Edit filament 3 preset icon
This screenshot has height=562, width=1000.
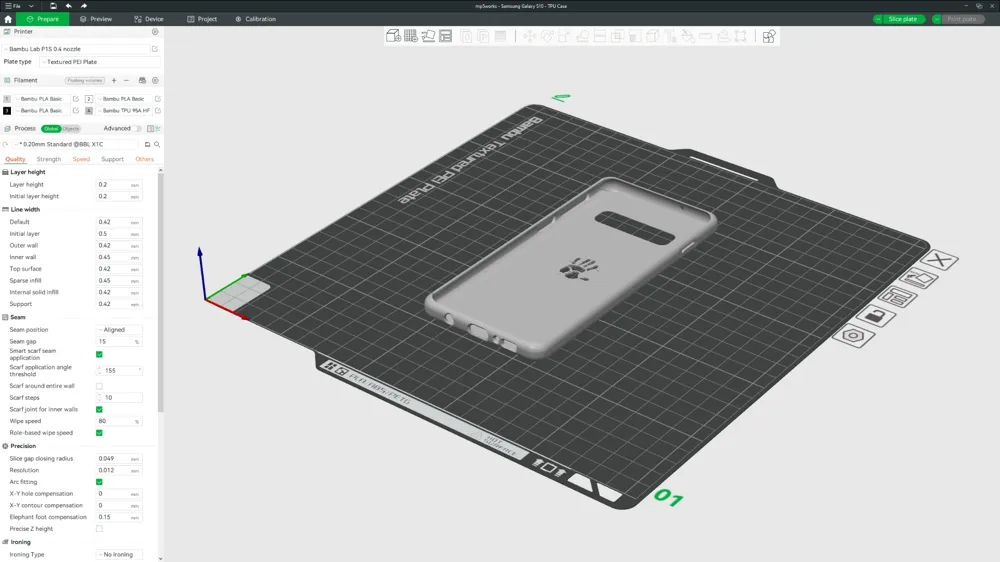tap(76, 110)
